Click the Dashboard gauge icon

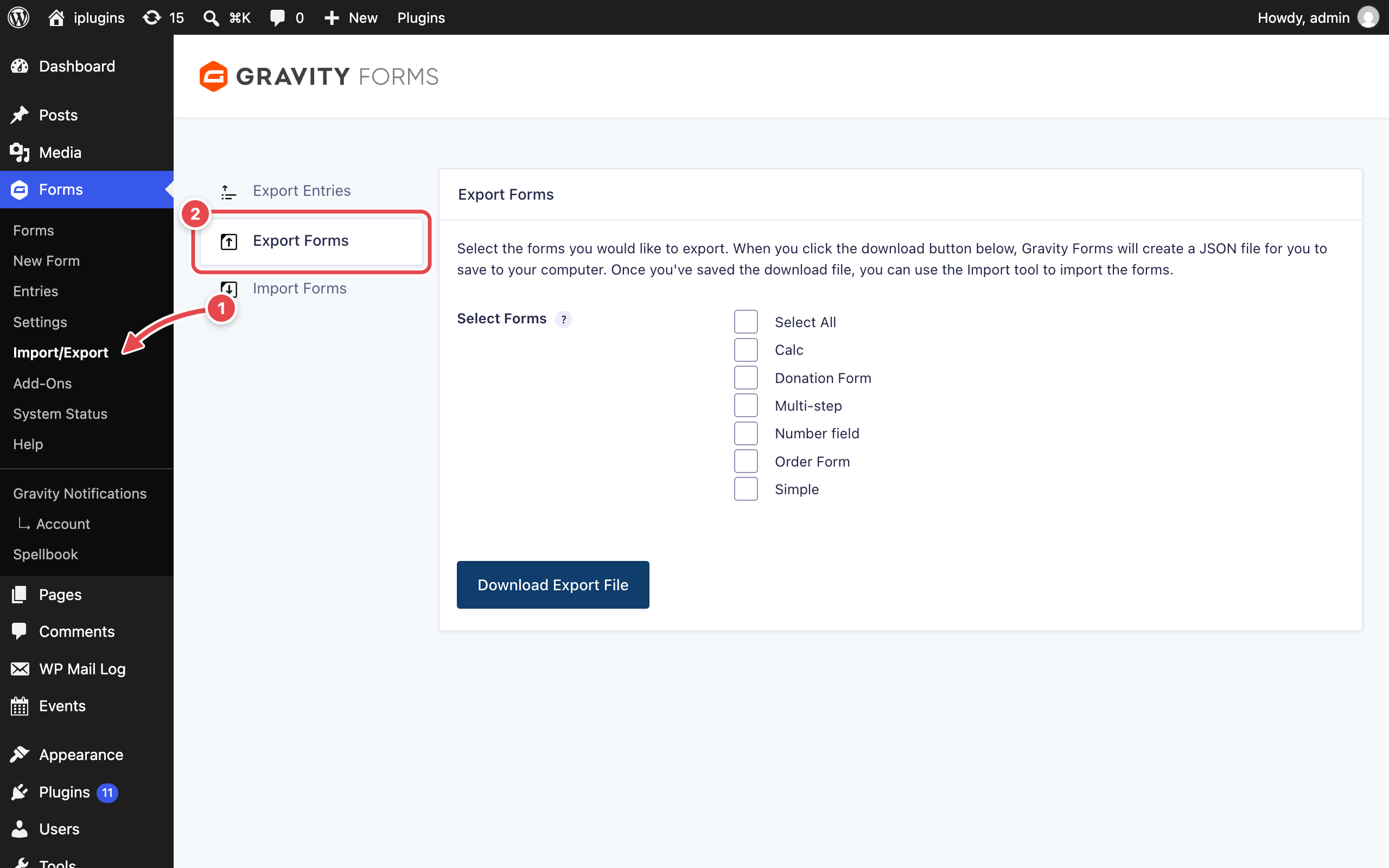point(20,66)
